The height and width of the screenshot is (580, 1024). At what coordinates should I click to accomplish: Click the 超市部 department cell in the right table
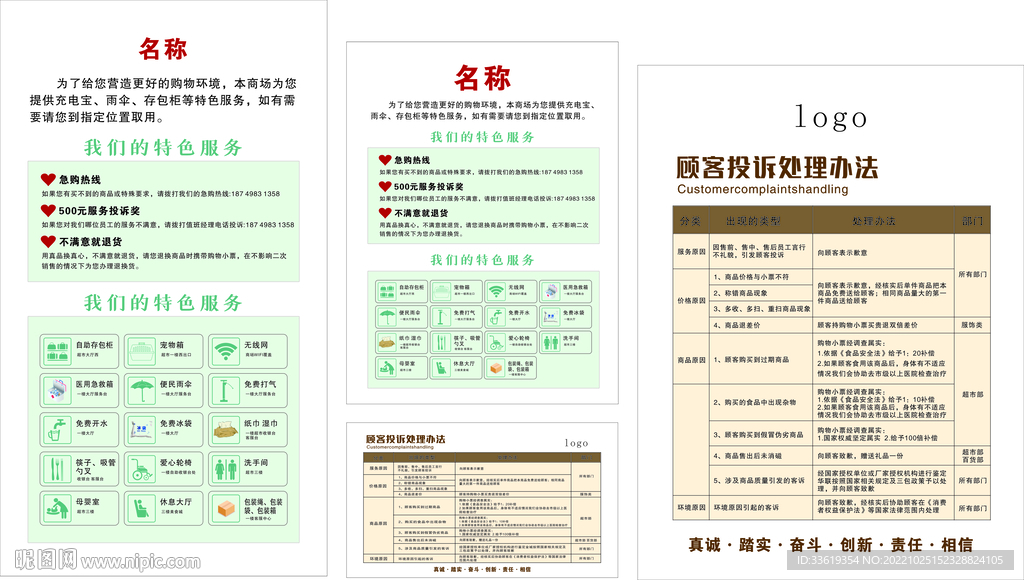(972, 395)
